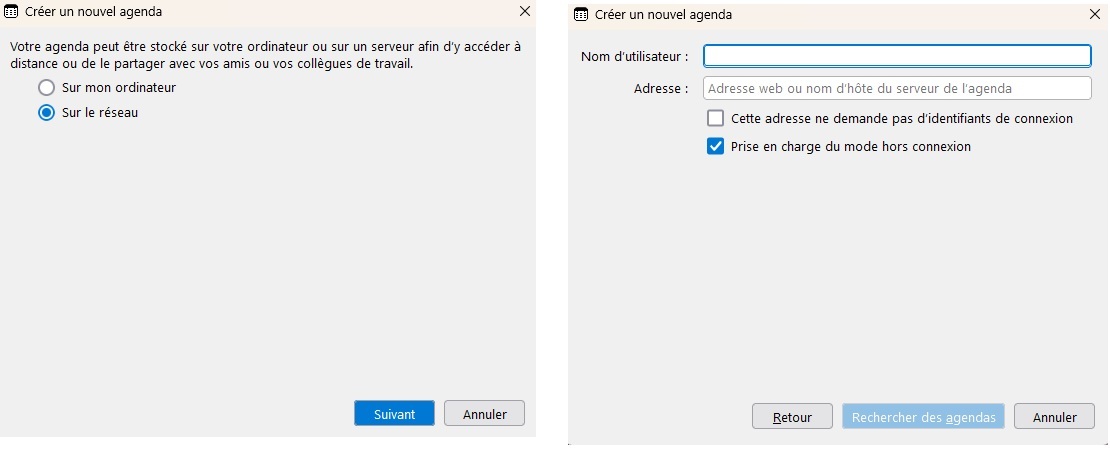The height and width of the screenshot is (453, 1110).
Task: Go back with the Retour button
Action: pos(792,417)
